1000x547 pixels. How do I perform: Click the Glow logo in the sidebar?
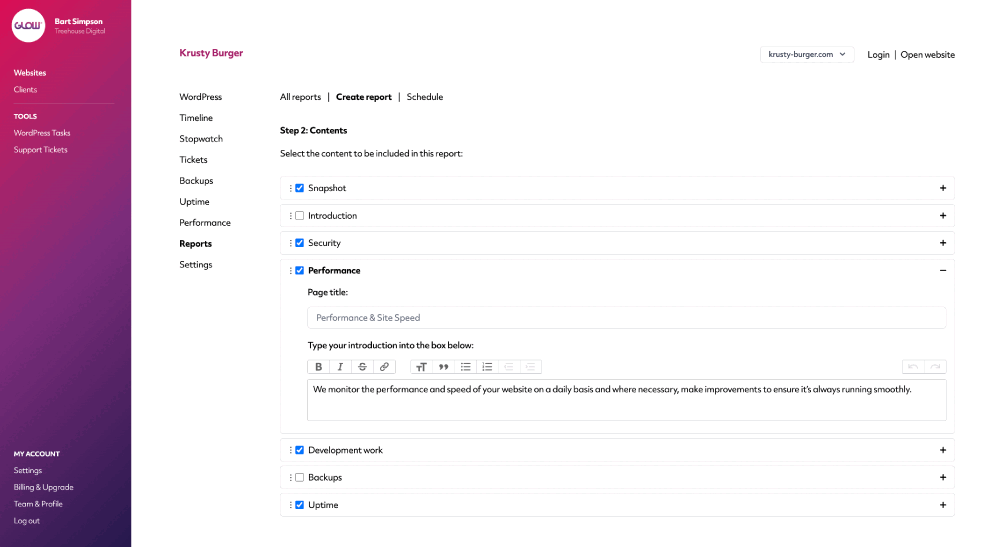pos(28,26)
